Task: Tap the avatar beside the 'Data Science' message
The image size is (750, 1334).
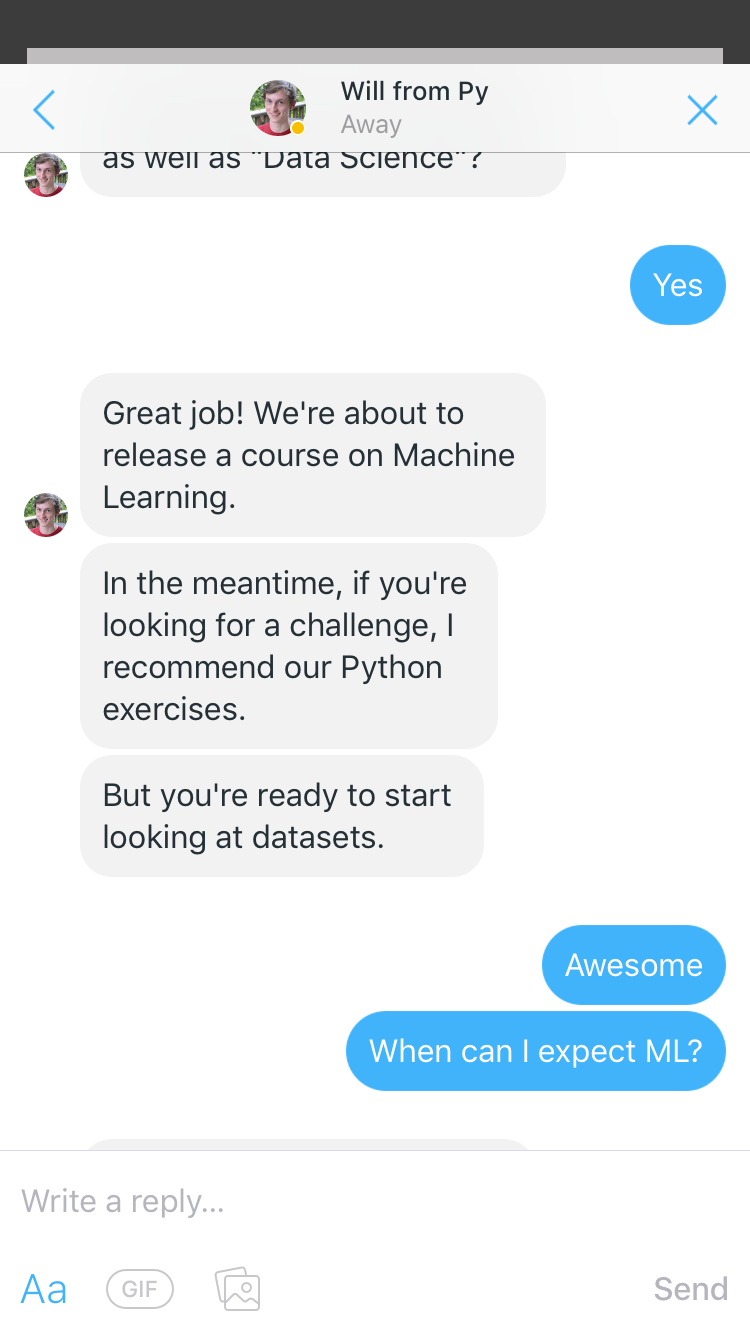Action: (46, 175)
